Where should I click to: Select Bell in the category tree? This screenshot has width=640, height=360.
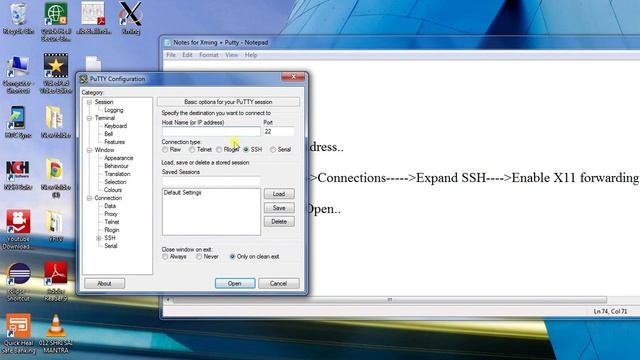pyautogui.click(x=108, y=134)
